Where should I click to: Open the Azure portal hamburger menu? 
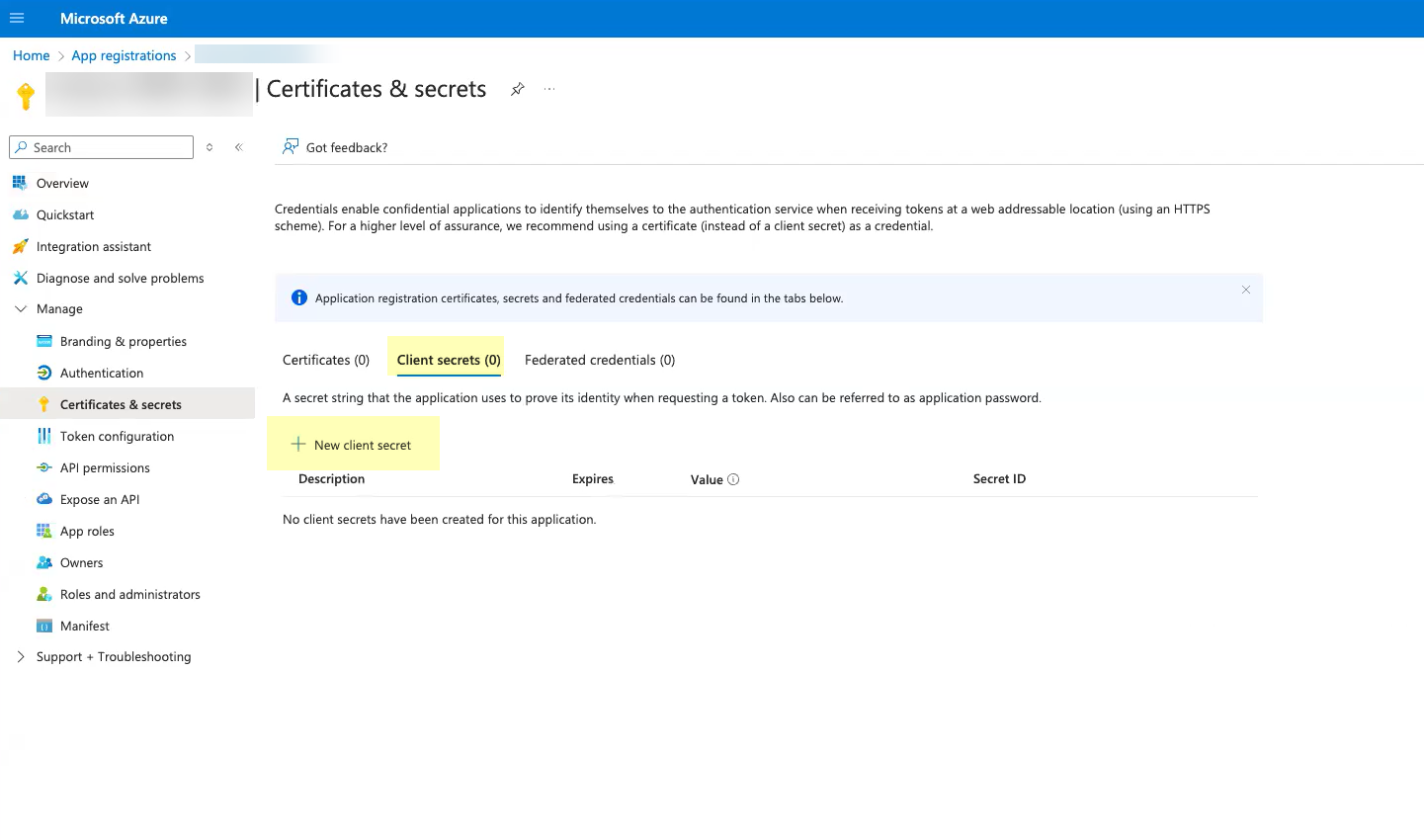[x=17, y=18]
